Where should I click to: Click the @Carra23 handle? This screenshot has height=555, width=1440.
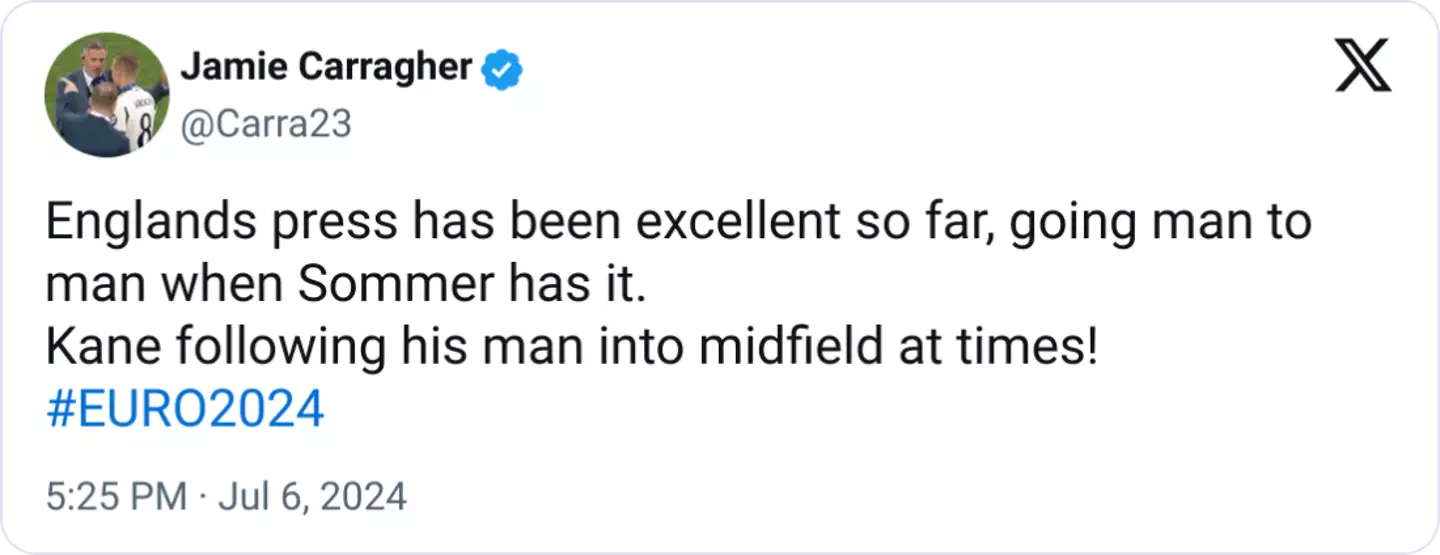coord(266,123)
